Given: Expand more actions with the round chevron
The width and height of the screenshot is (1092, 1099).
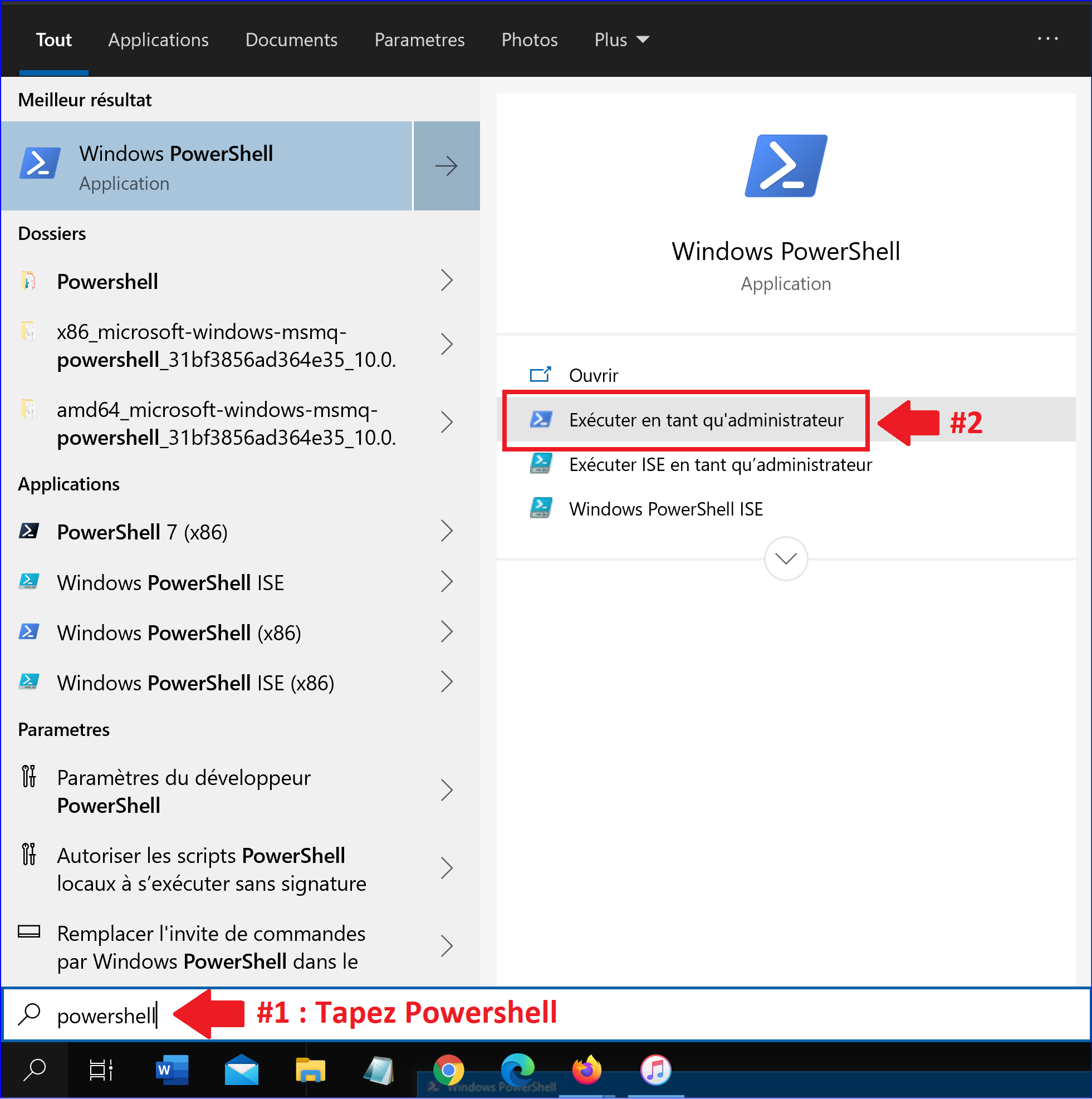Looking at the screenshot, I should point(786,558).
